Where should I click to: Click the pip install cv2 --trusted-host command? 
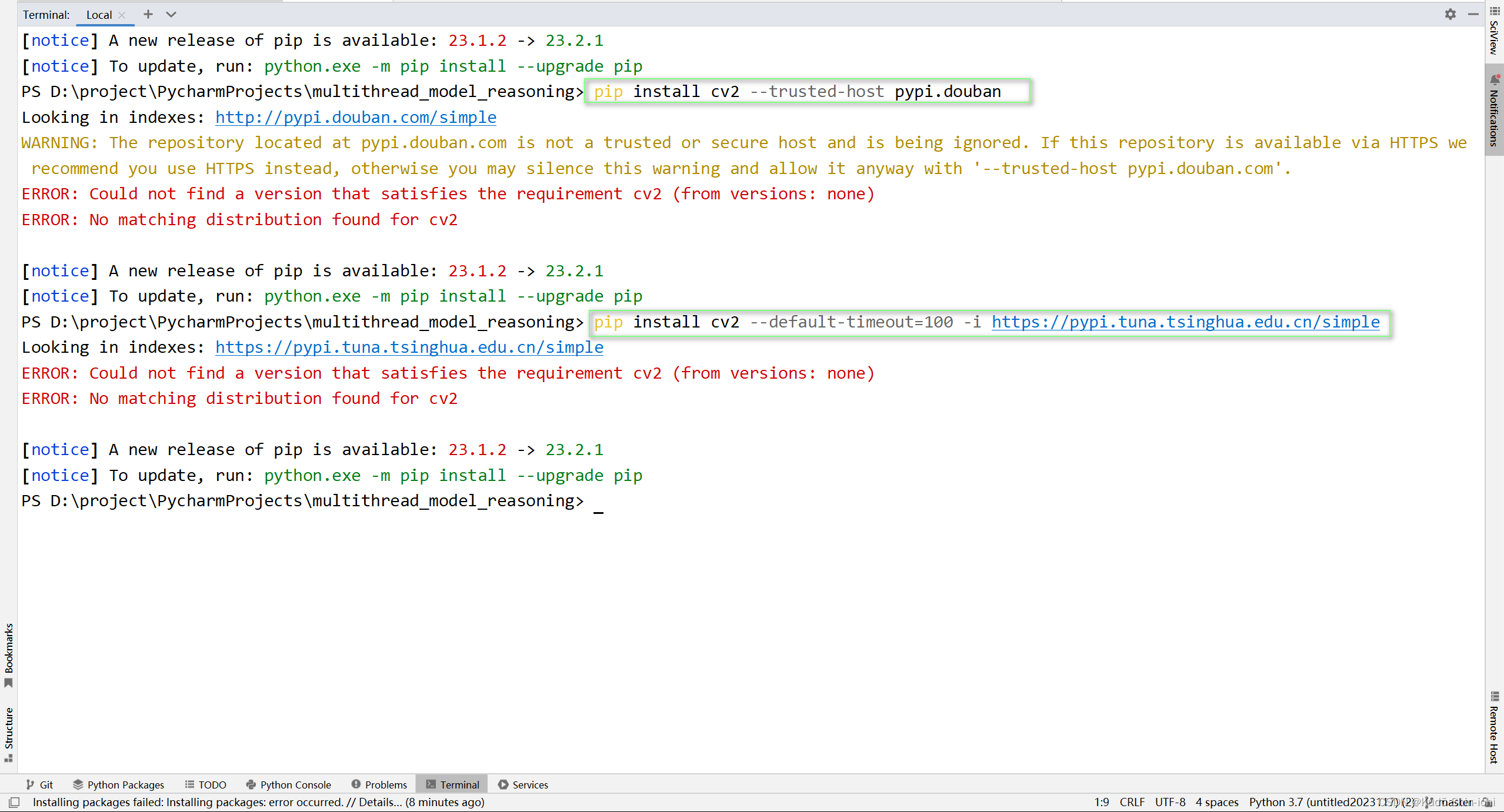tap(798, 91)
